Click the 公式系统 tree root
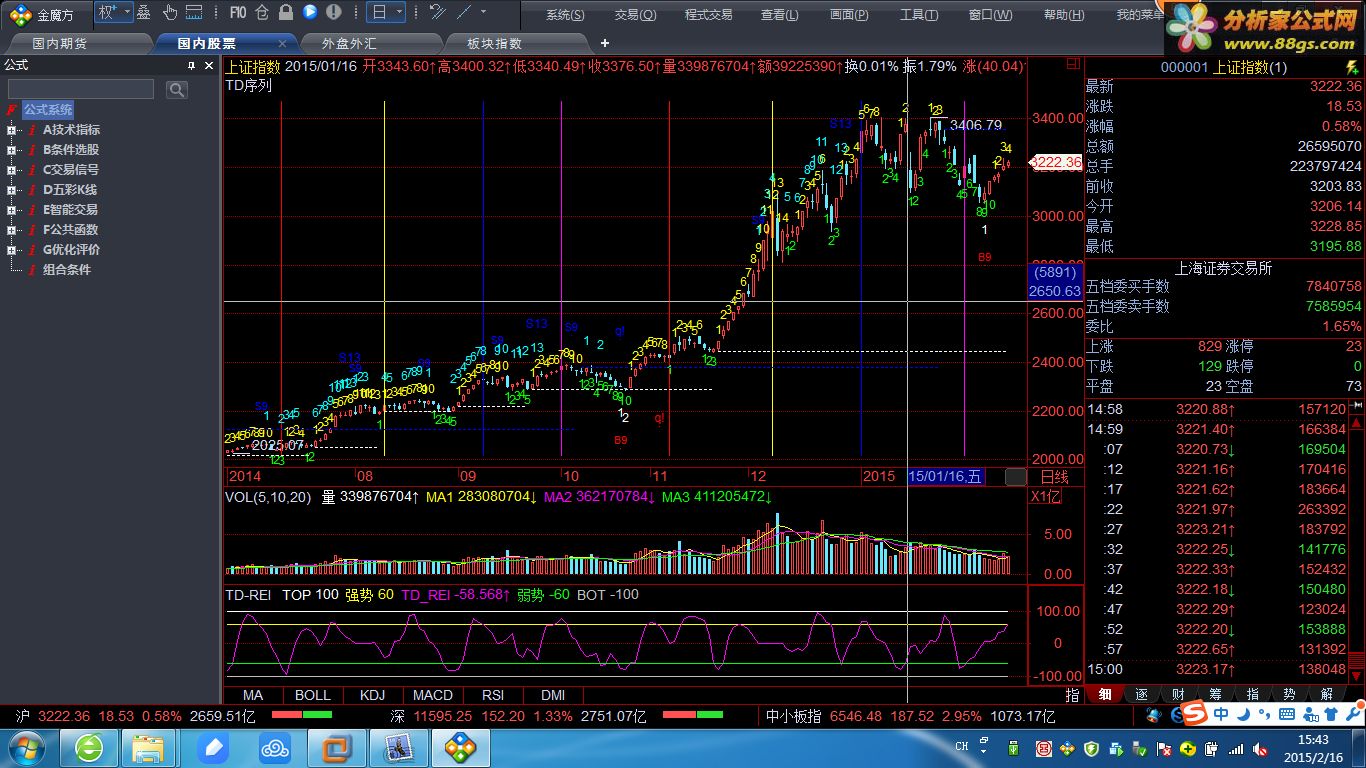The height and width of the screenshot is (768, 1366). [x=48, y=110]
